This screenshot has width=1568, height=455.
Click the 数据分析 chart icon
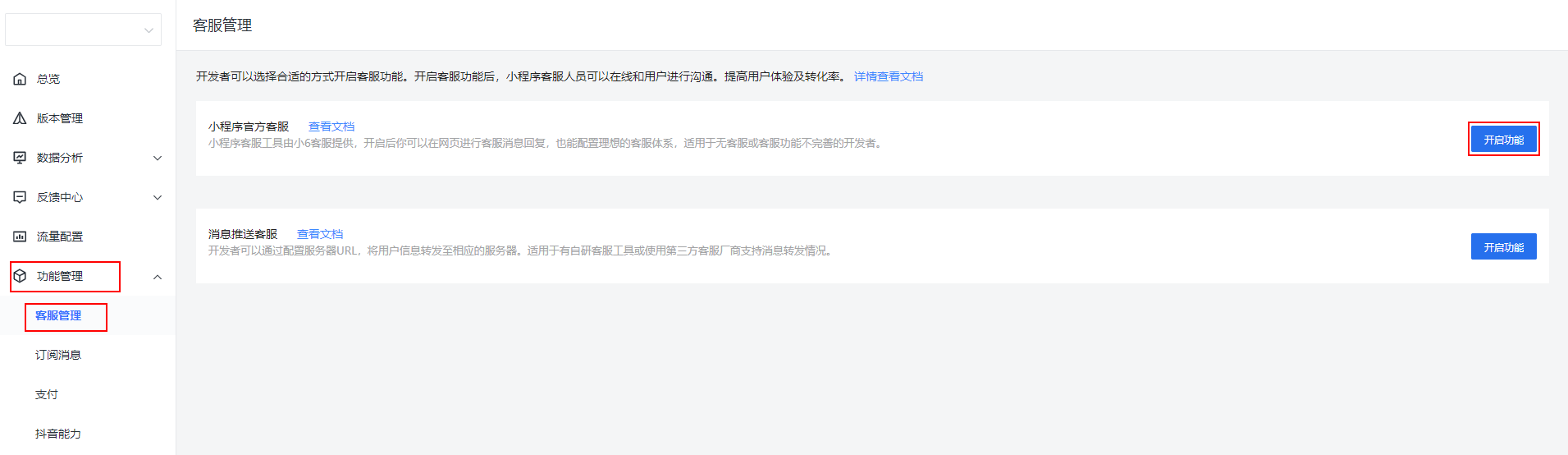point(20,158)
